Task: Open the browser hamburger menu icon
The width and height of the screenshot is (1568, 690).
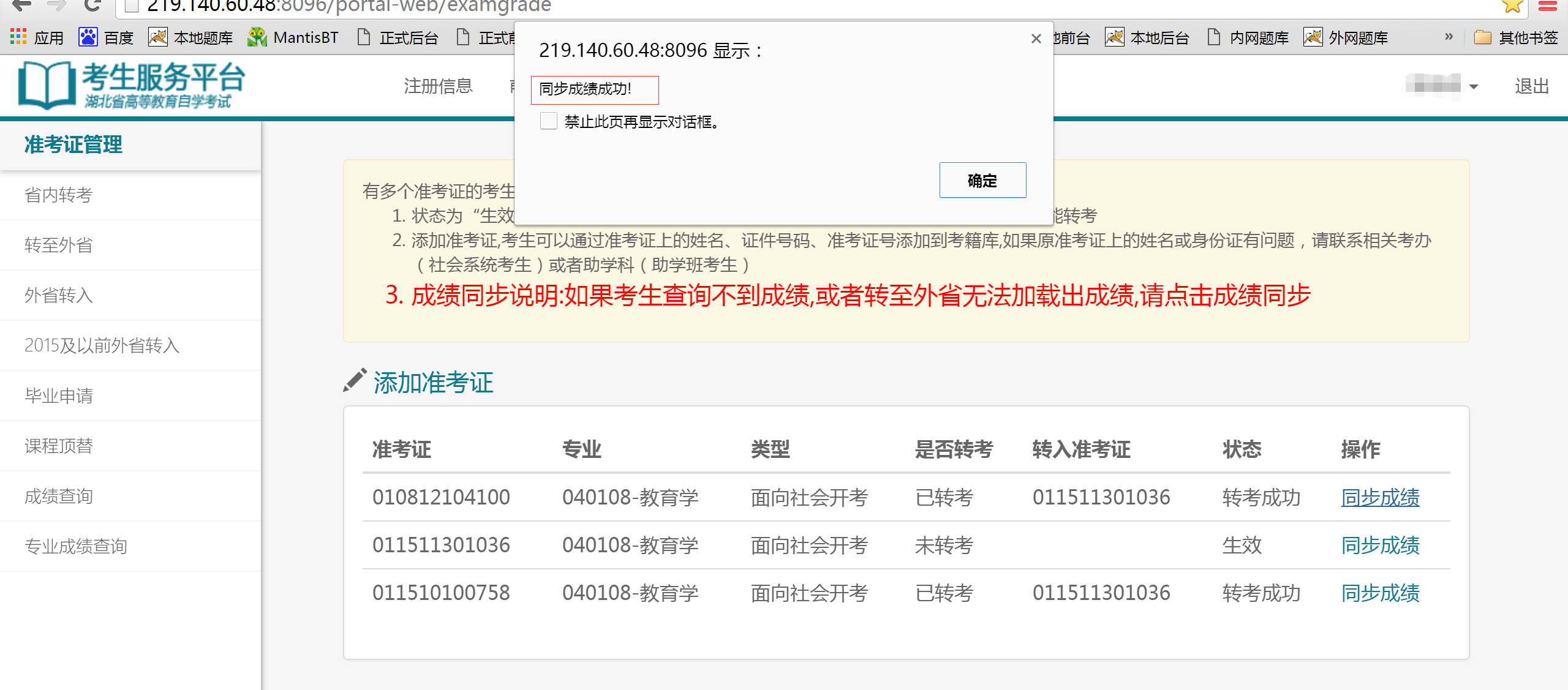Action: click(x=1548, y=6)
